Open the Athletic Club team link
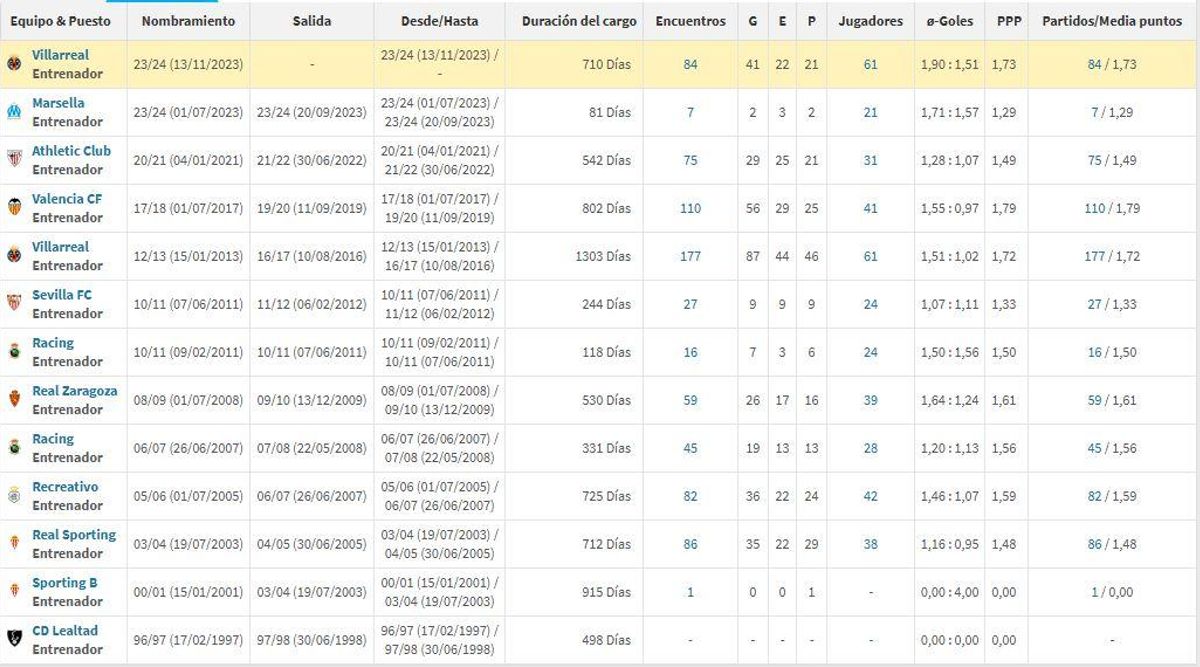 tap(71, 151)
